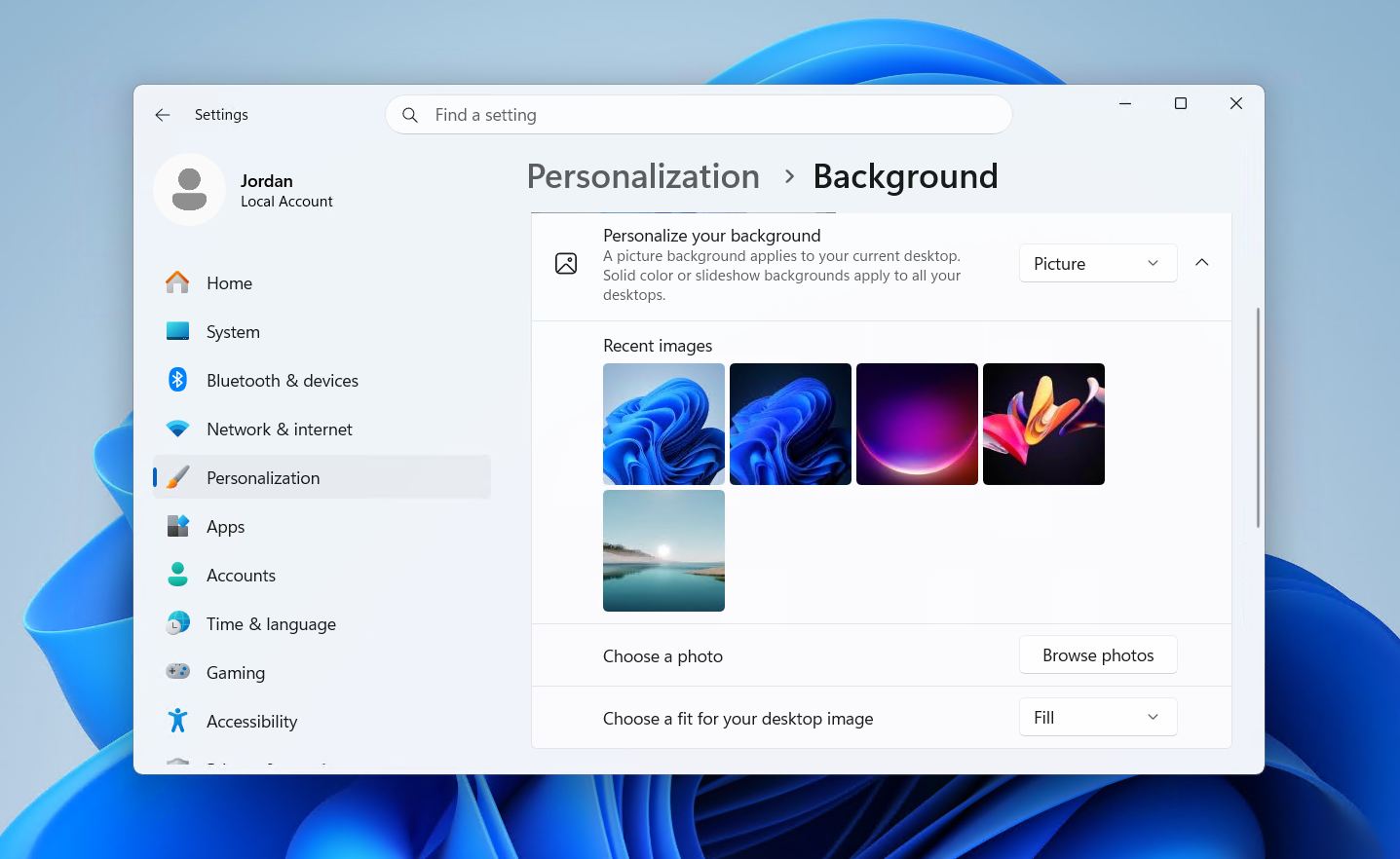The height and width of the screenshot is (859, 1400).
Task: Click the Find a setting search box
Action: point(699,115)
